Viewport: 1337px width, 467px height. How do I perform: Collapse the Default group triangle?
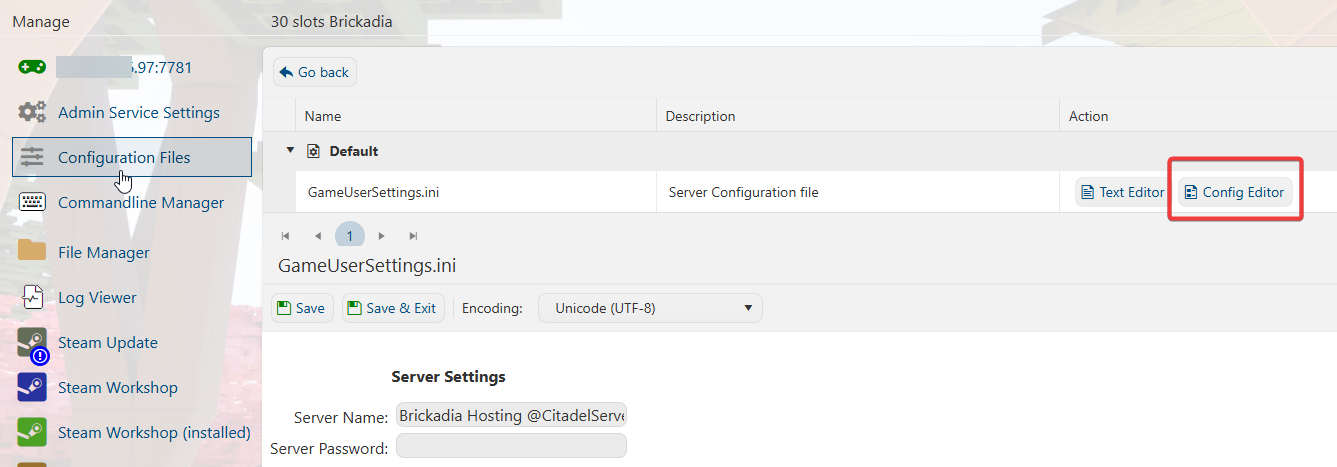click(x=290, y=151)
